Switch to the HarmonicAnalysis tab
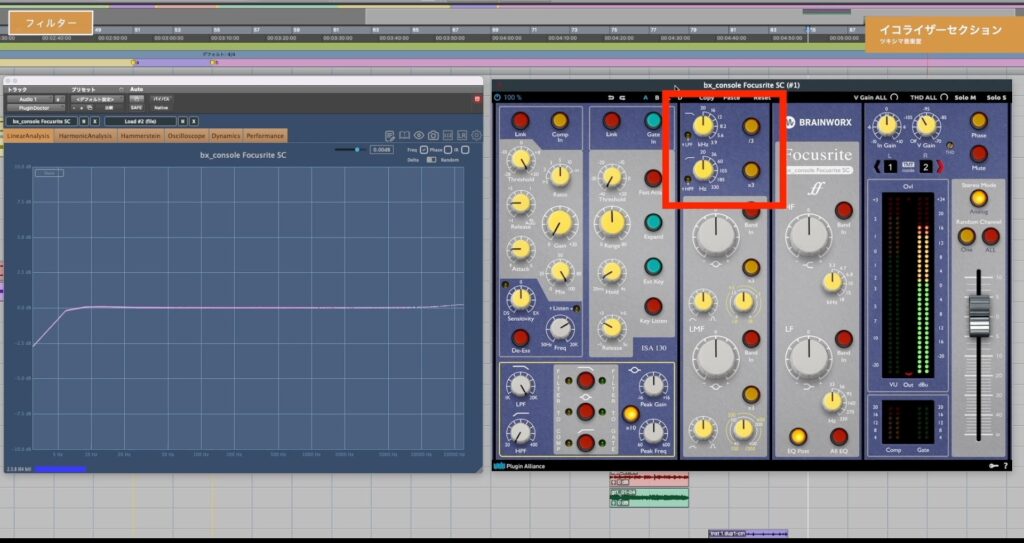Screen dimensions: 1024x543 tap(85, 136)
